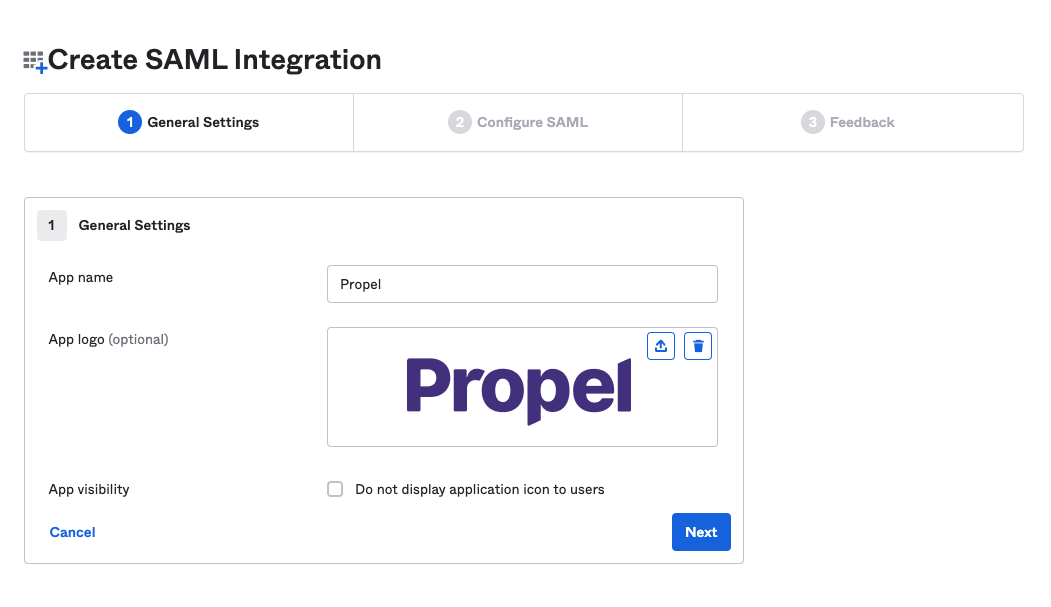Open the Configure SAML step
1051x607 pixels.
coord(517,122)
